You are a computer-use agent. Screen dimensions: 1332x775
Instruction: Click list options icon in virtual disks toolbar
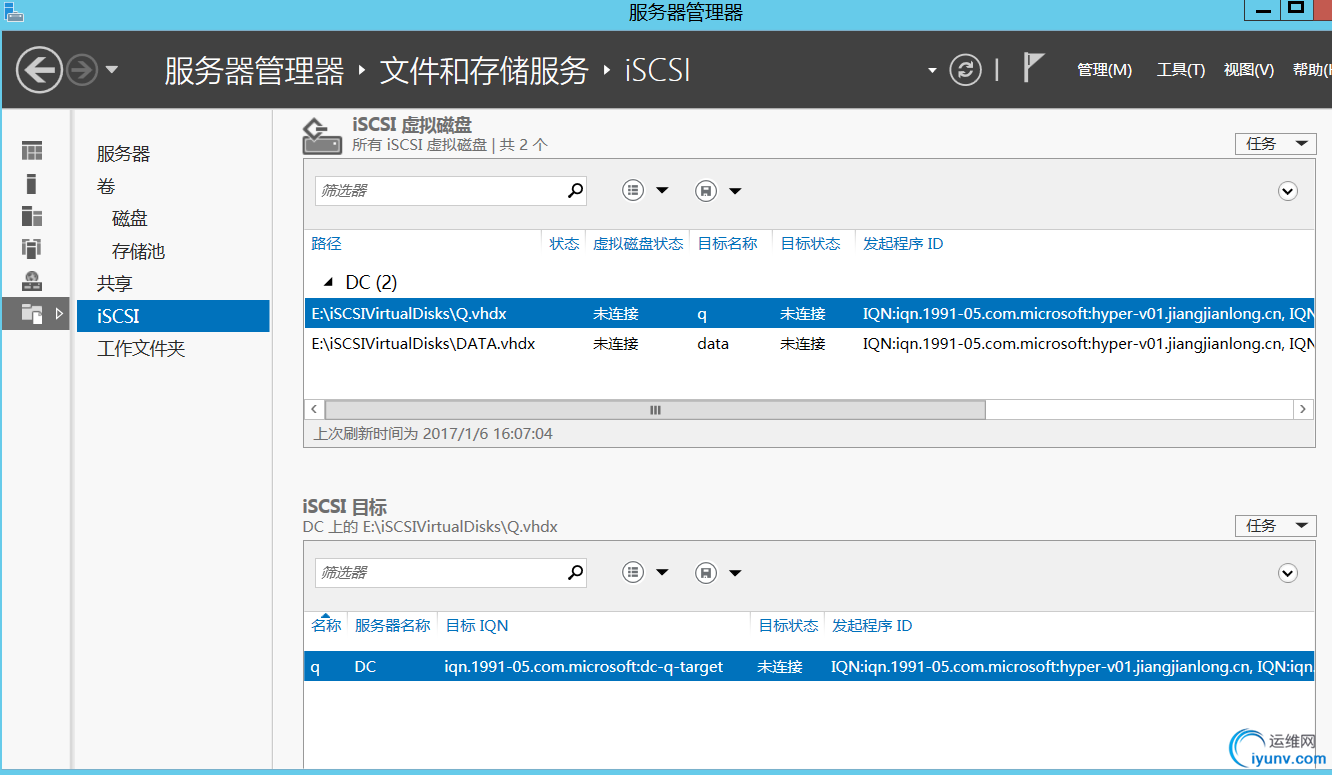pyautogui.click(x=633, y=191)
